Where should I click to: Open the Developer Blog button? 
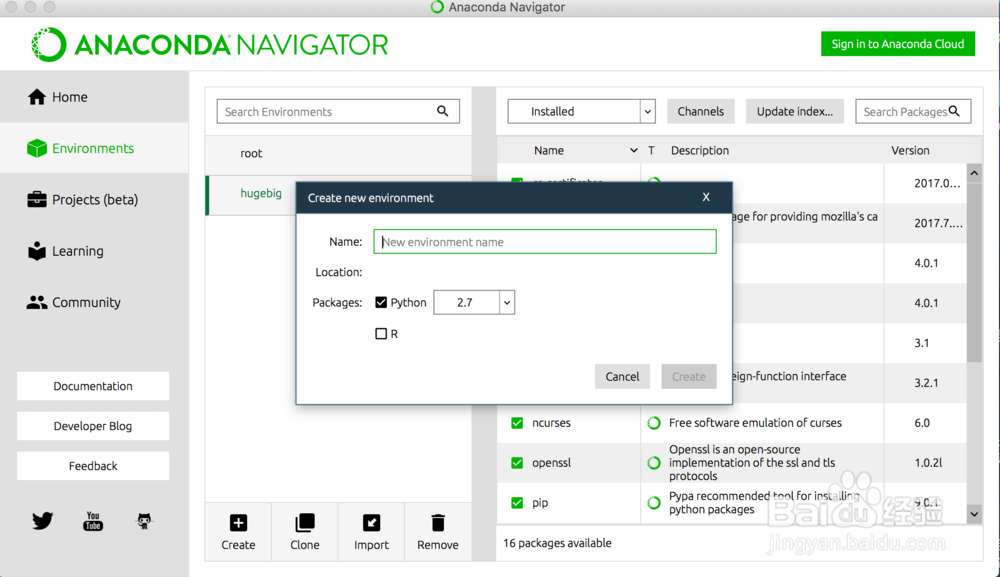click(93, 426)
